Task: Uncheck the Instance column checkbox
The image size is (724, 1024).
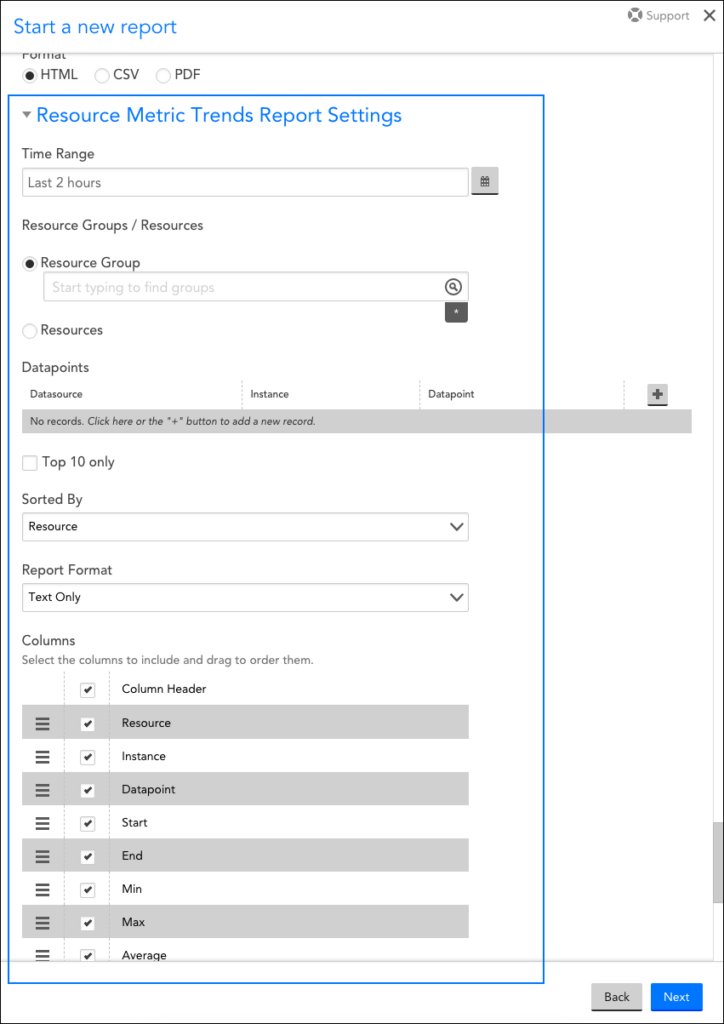Action: [88, 757]
